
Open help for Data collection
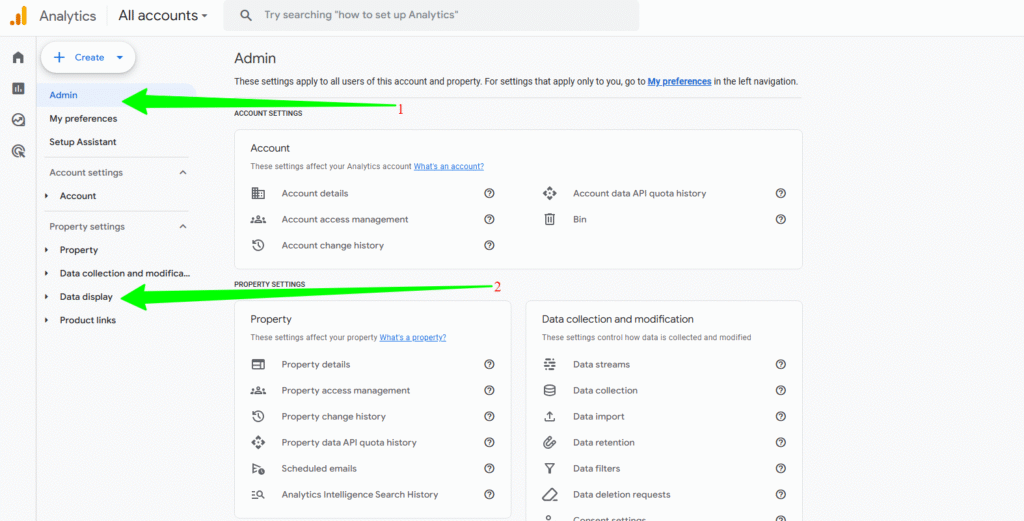(780, 390)
